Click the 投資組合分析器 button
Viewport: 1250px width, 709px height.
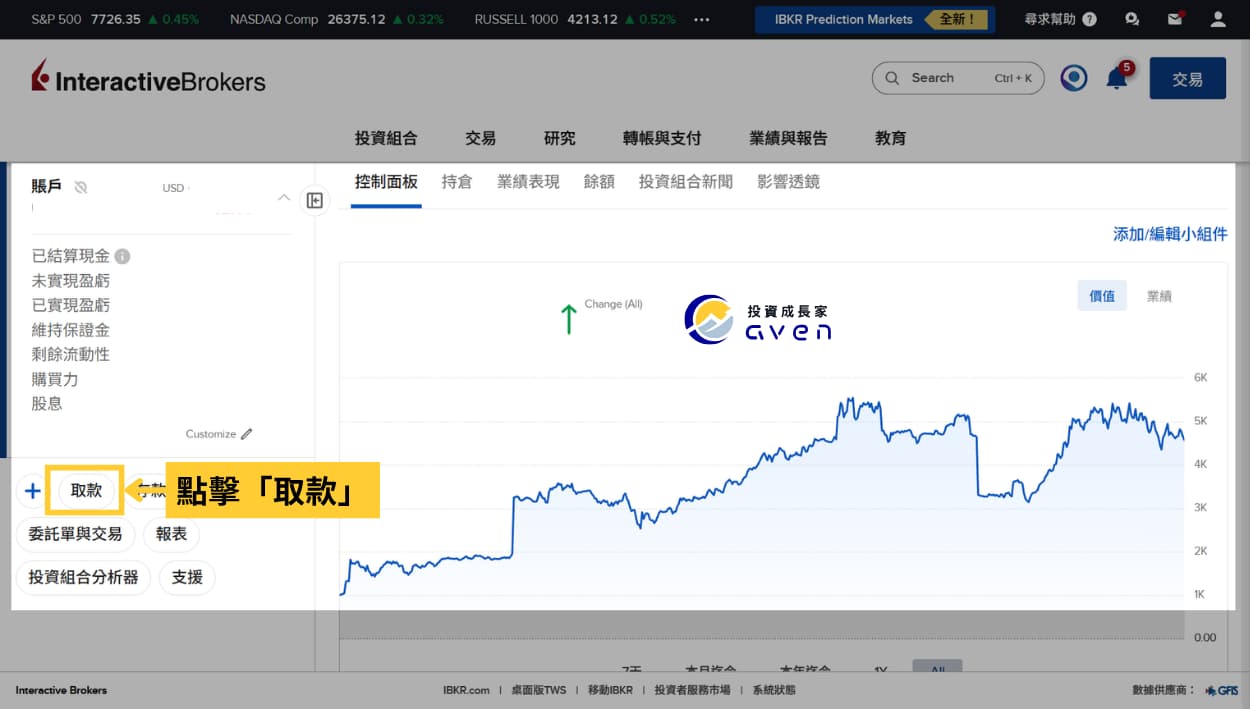(x=83, y=577)
